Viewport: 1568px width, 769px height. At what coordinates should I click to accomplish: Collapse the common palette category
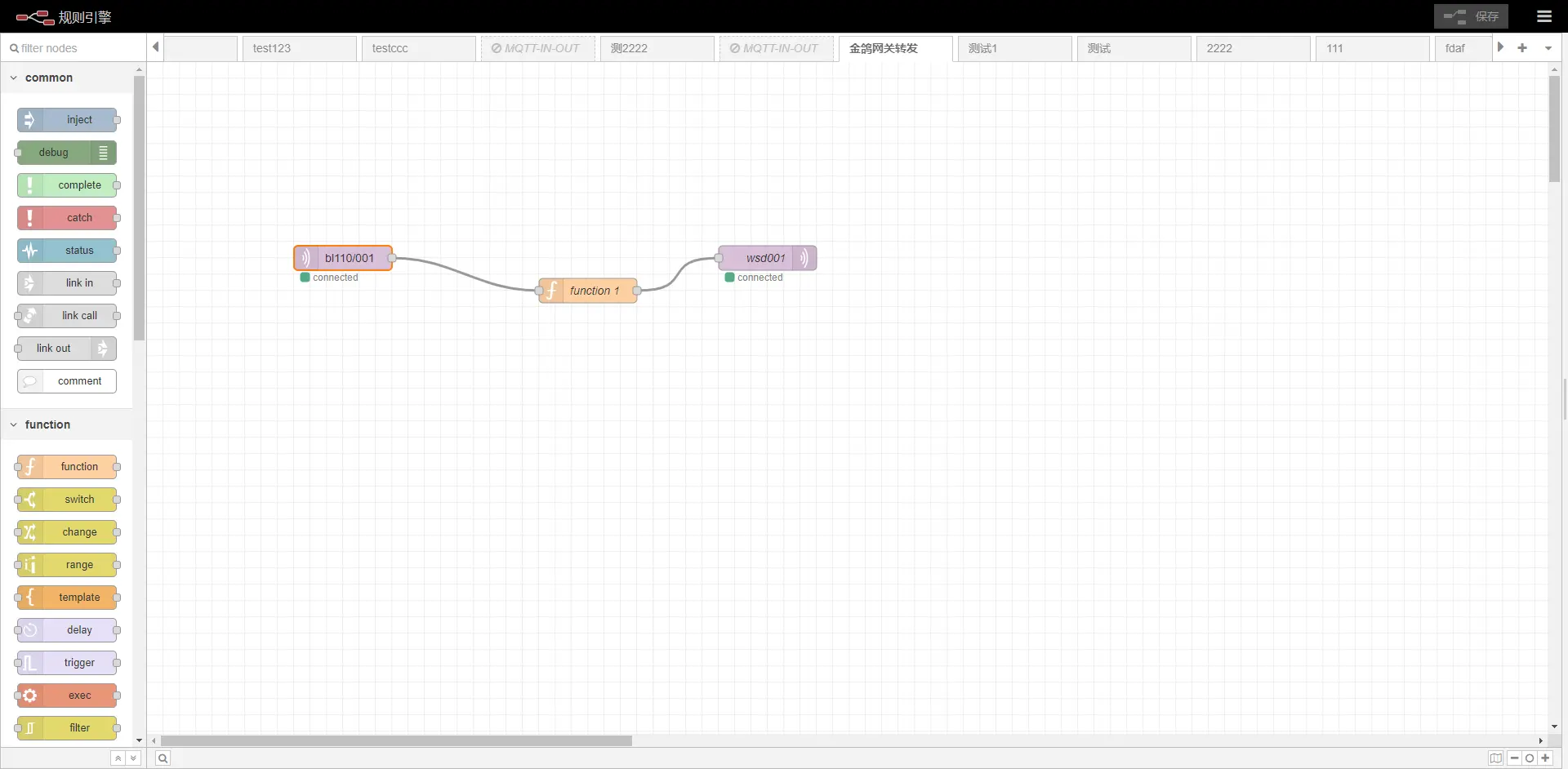pos(14,78)
